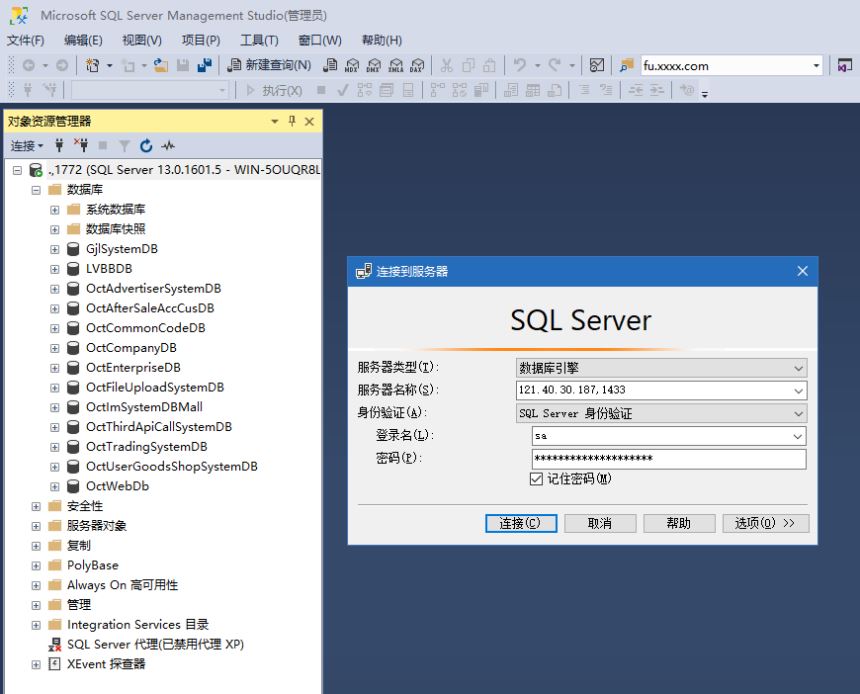Click the 帮助 button in dialog

678,523
